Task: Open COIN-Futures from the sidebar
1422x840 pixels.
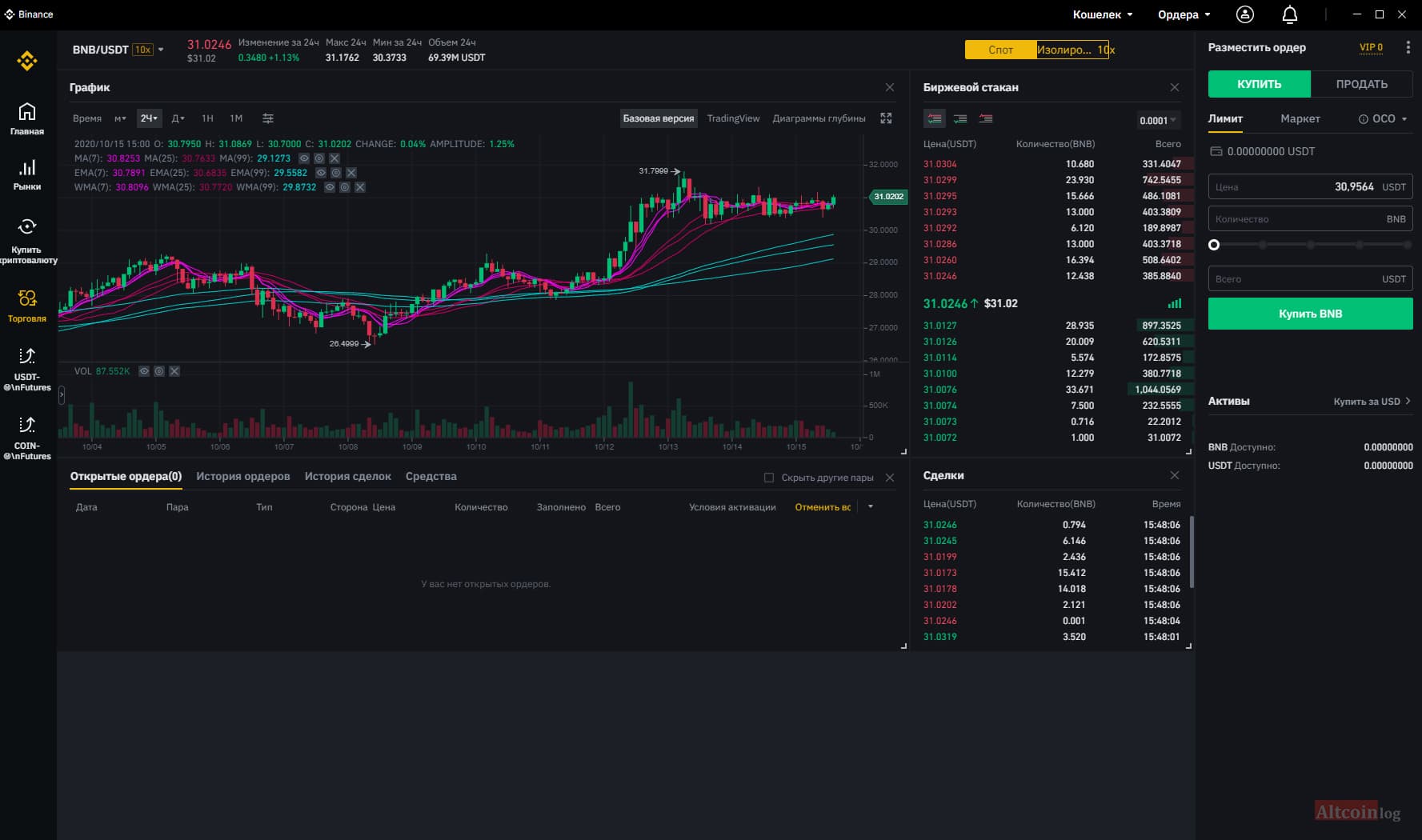Action: point(27,438)
